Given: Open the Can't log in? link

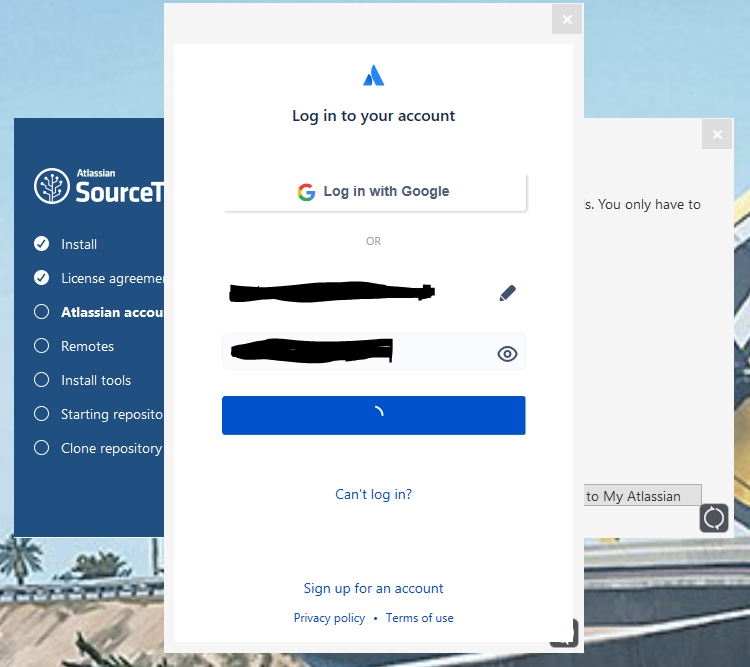Looking at the screenshot, I should [374, 494].
